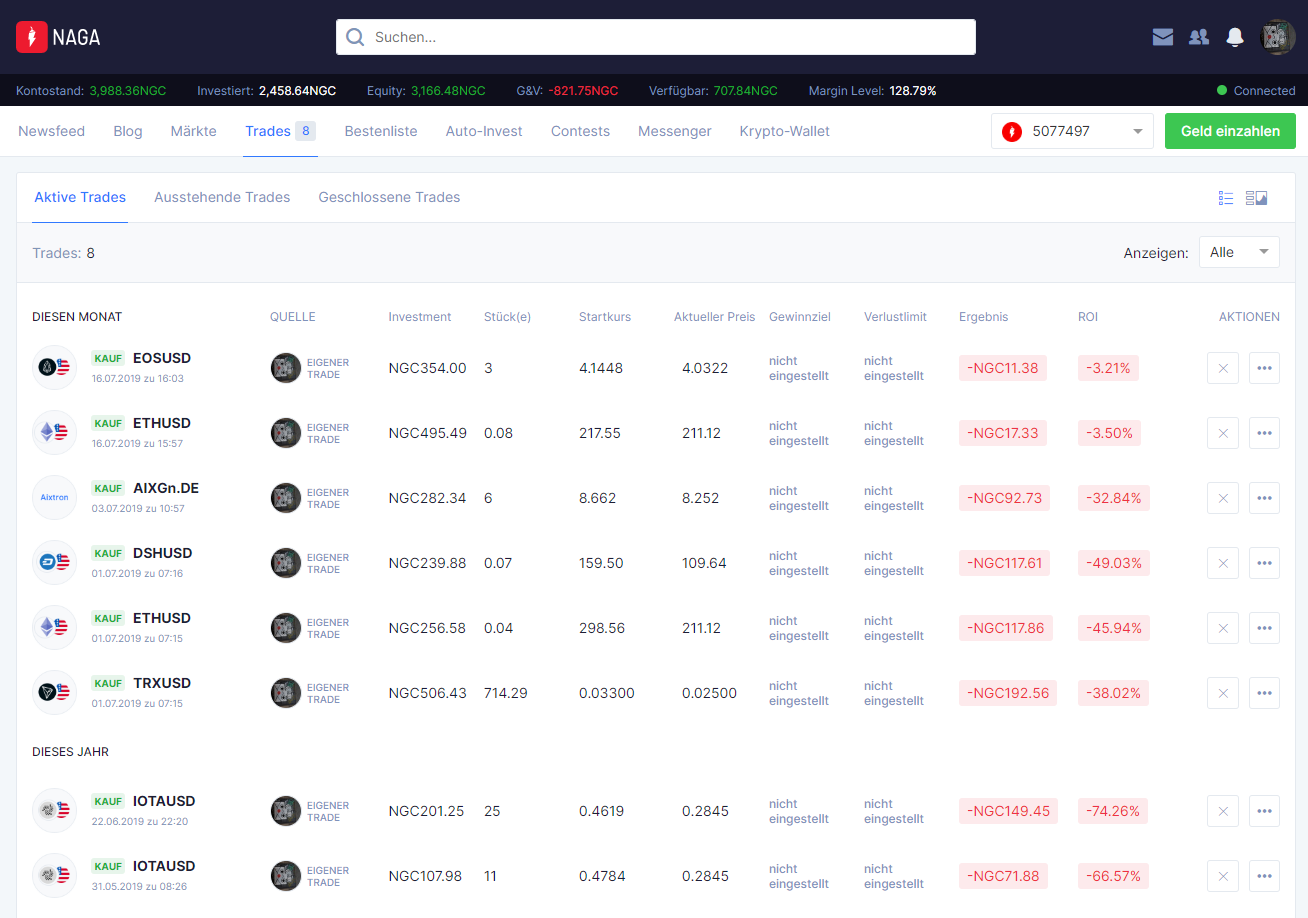Close the EOSUSD trade
This screenshot has width=1308, height=918.
(1223, 368)
